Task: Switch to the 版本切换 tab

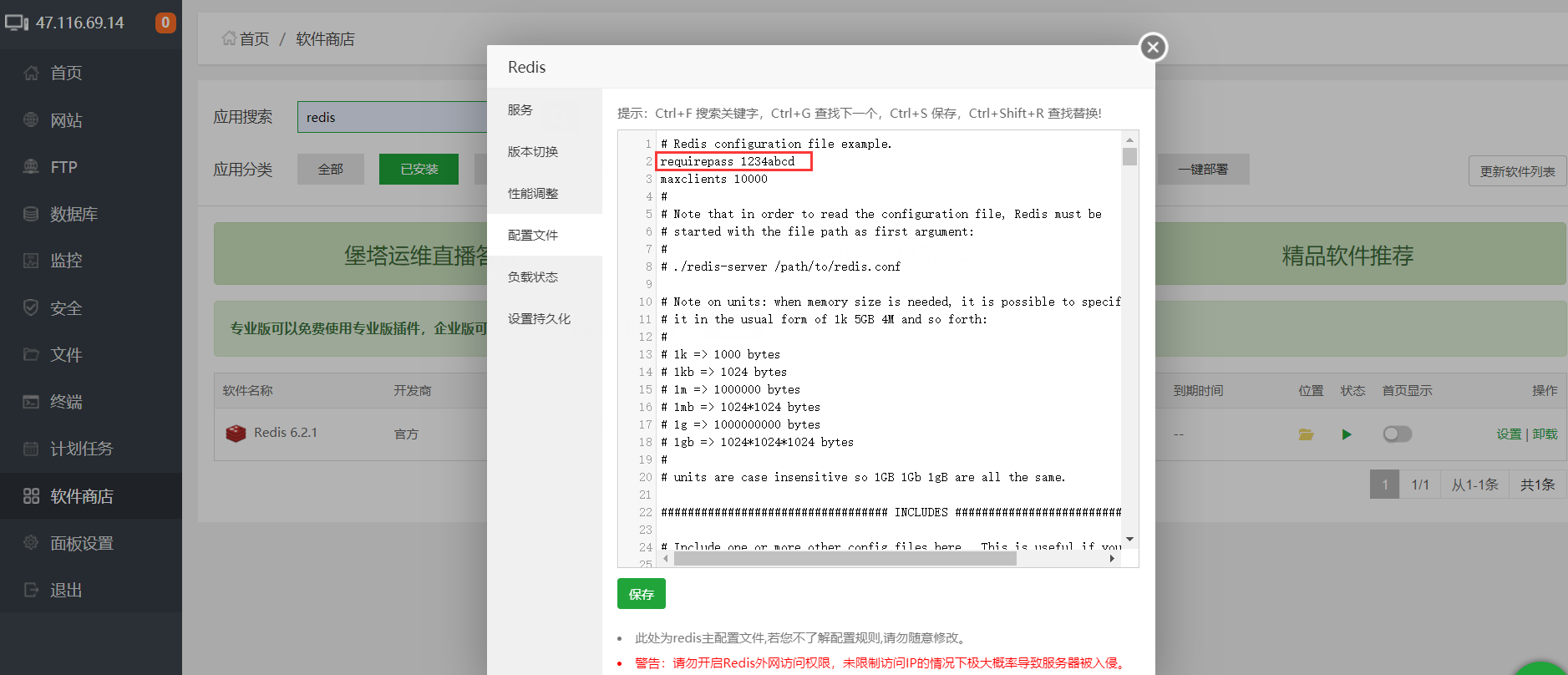Action: (545, 151)
